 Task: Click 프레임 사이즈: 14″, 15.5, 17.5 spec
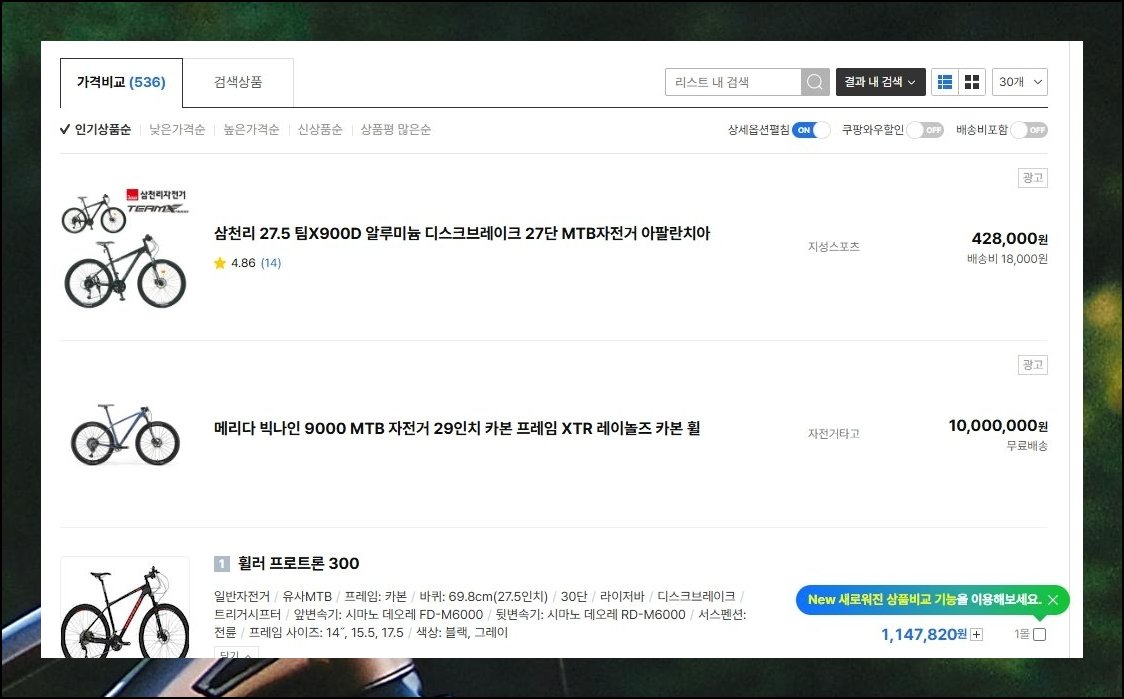[326, 632]
